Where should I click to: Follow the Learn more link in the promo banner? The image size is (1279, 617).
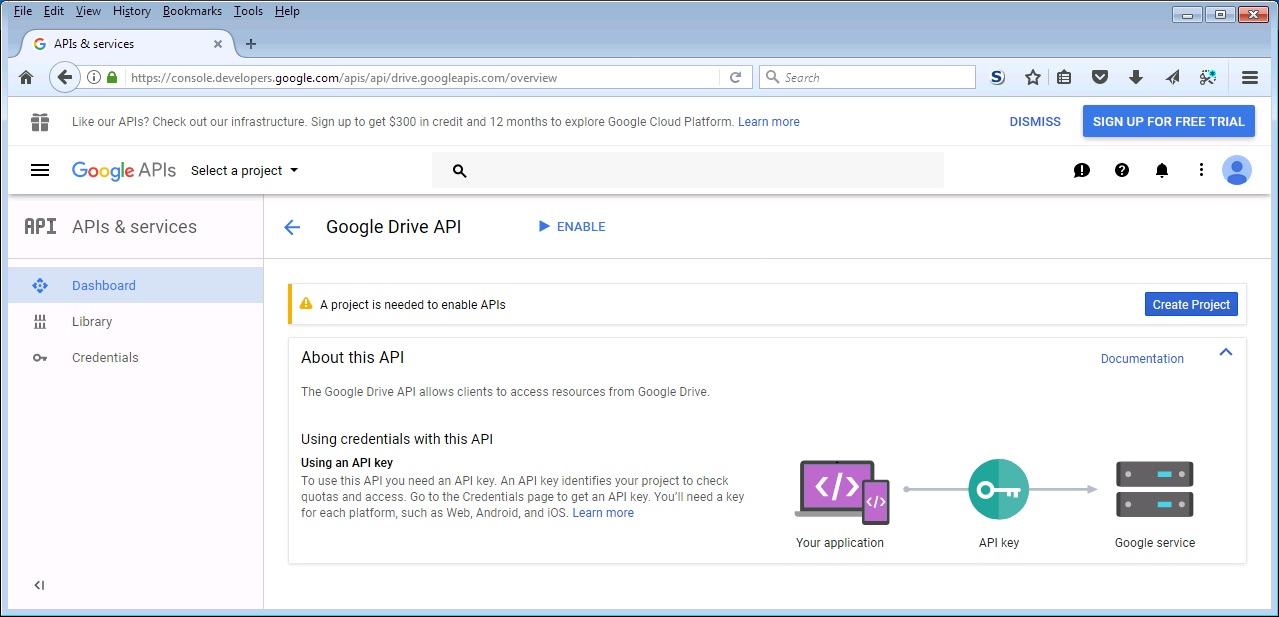[769, 122]
